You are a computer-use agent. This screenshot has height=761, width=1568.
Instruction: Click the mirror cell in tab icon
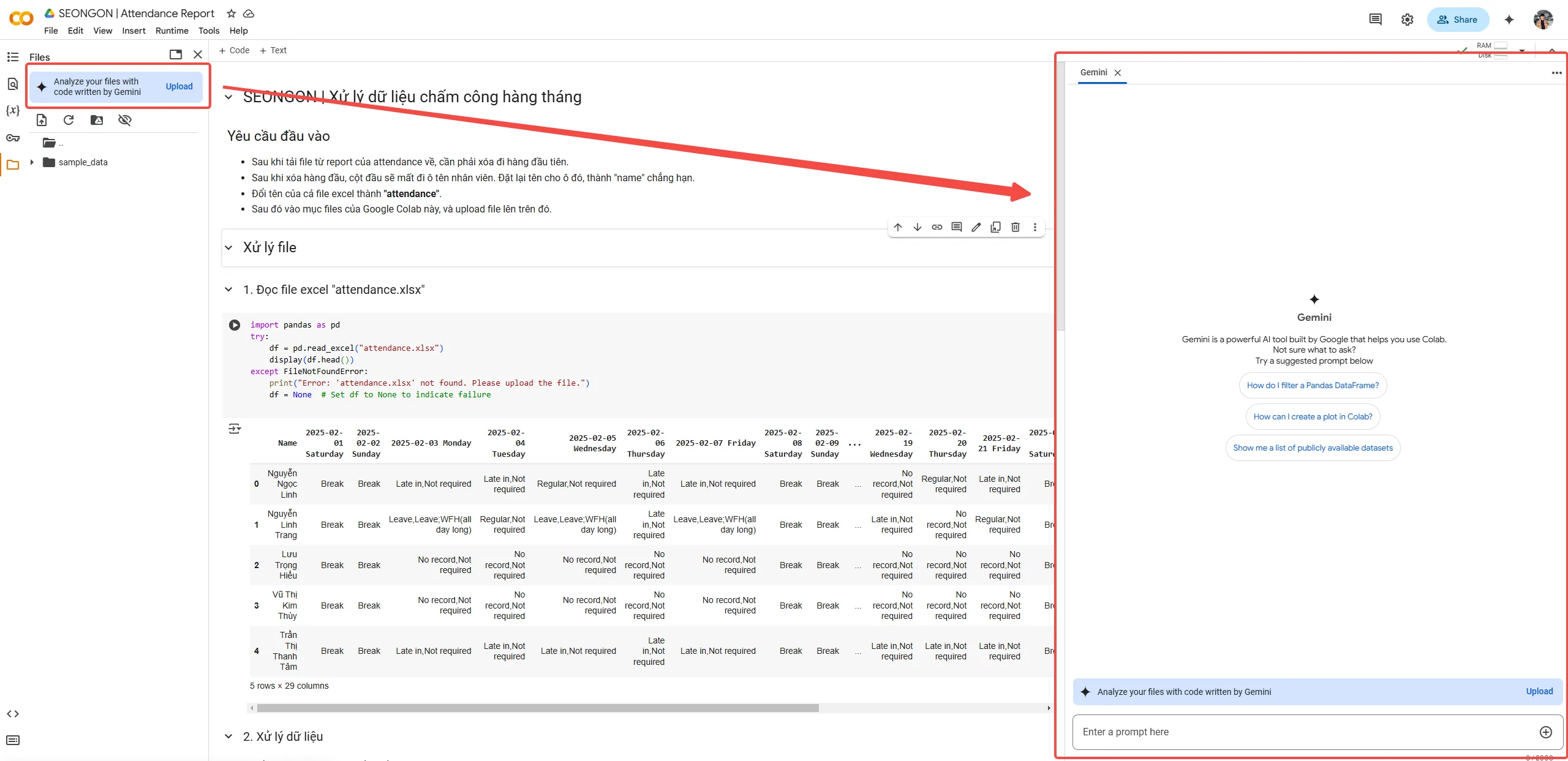click(996, 227)
